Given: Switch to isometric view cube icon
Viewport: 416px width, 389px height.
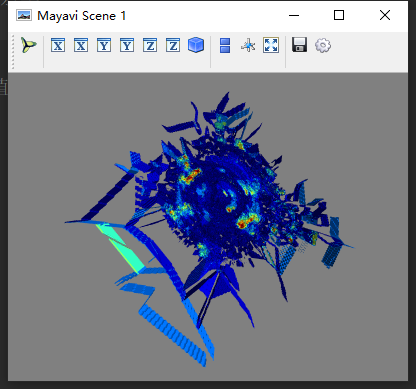Looking at the screenshot, I should 196,45.
